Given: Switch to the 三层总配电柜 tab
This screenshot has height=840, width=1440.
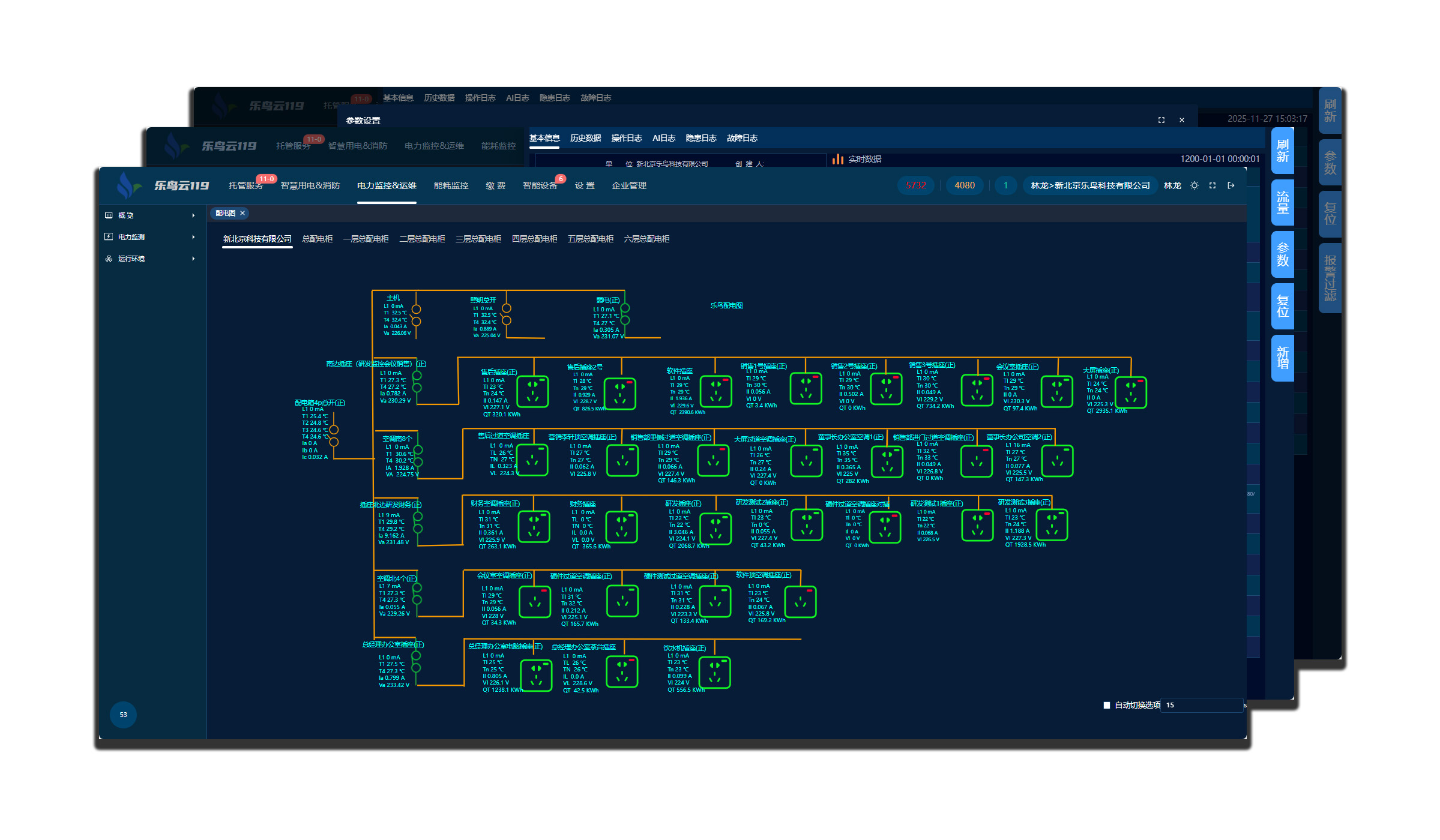Looking at the screenshot, I should pos(478,239).
